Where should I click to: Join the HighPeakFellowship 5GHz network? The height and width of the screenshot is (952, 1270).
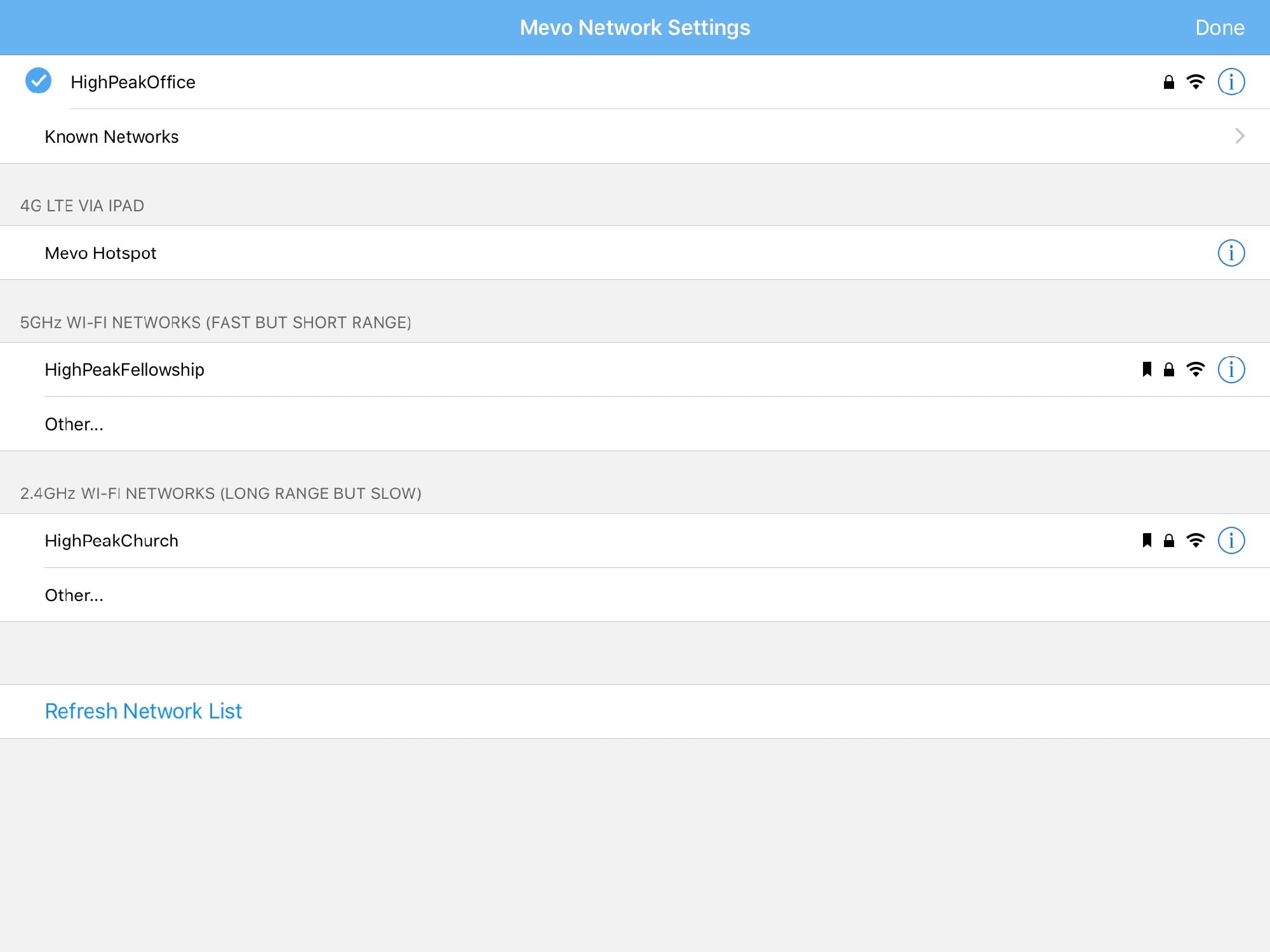point(635,369)
